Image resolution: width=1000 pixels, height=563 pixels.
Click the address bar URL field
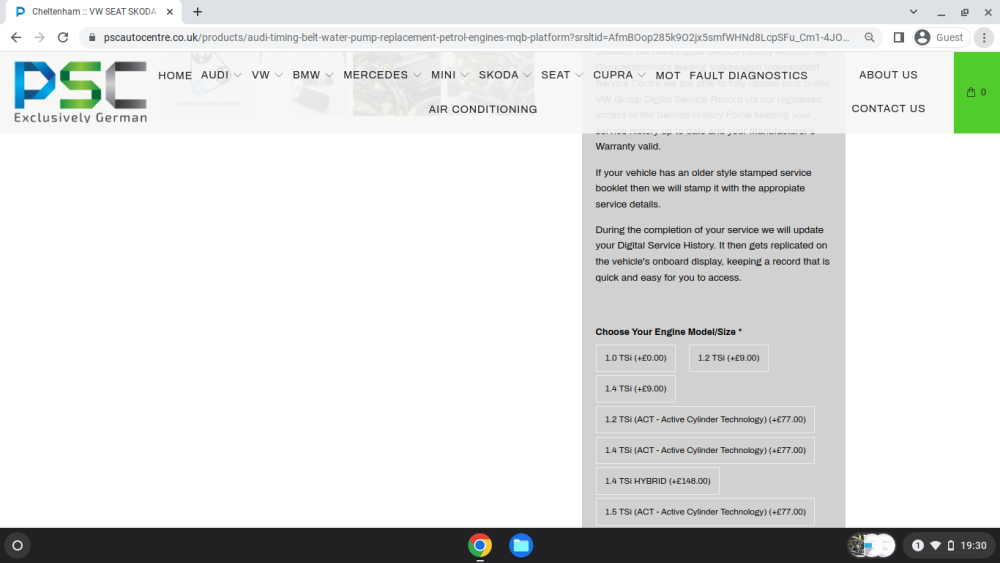(x=476, y=38)
